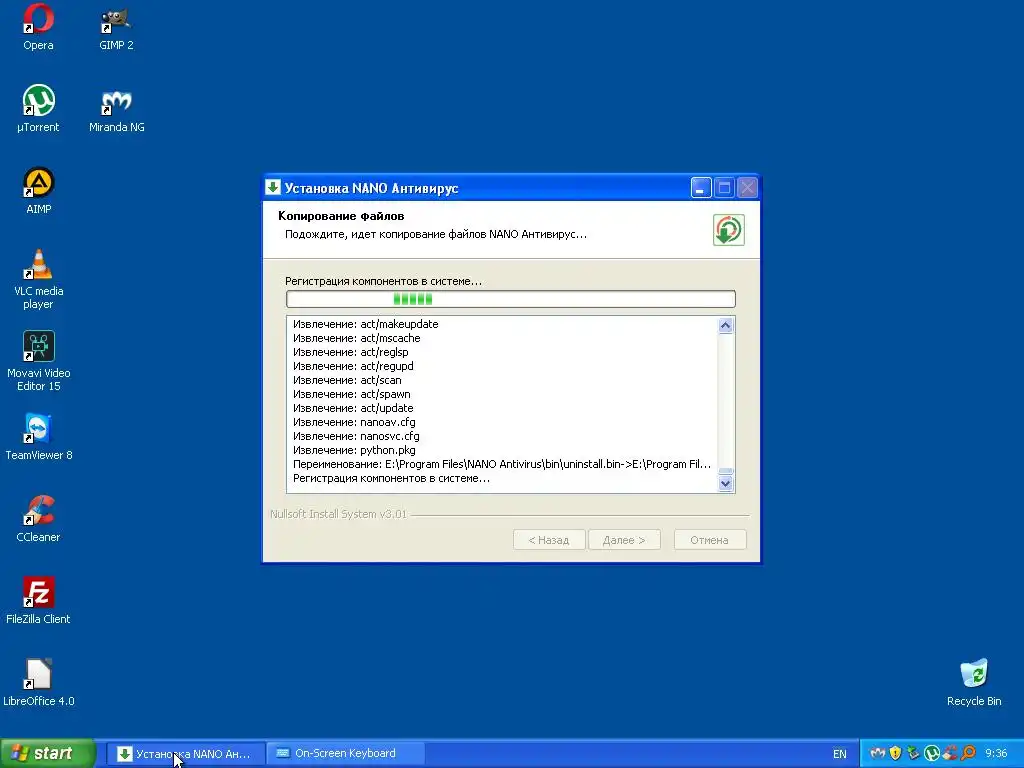Screen dimensions: 1024x768
Task: Select the Recycle Bin icon
Action: coord(974,683)
